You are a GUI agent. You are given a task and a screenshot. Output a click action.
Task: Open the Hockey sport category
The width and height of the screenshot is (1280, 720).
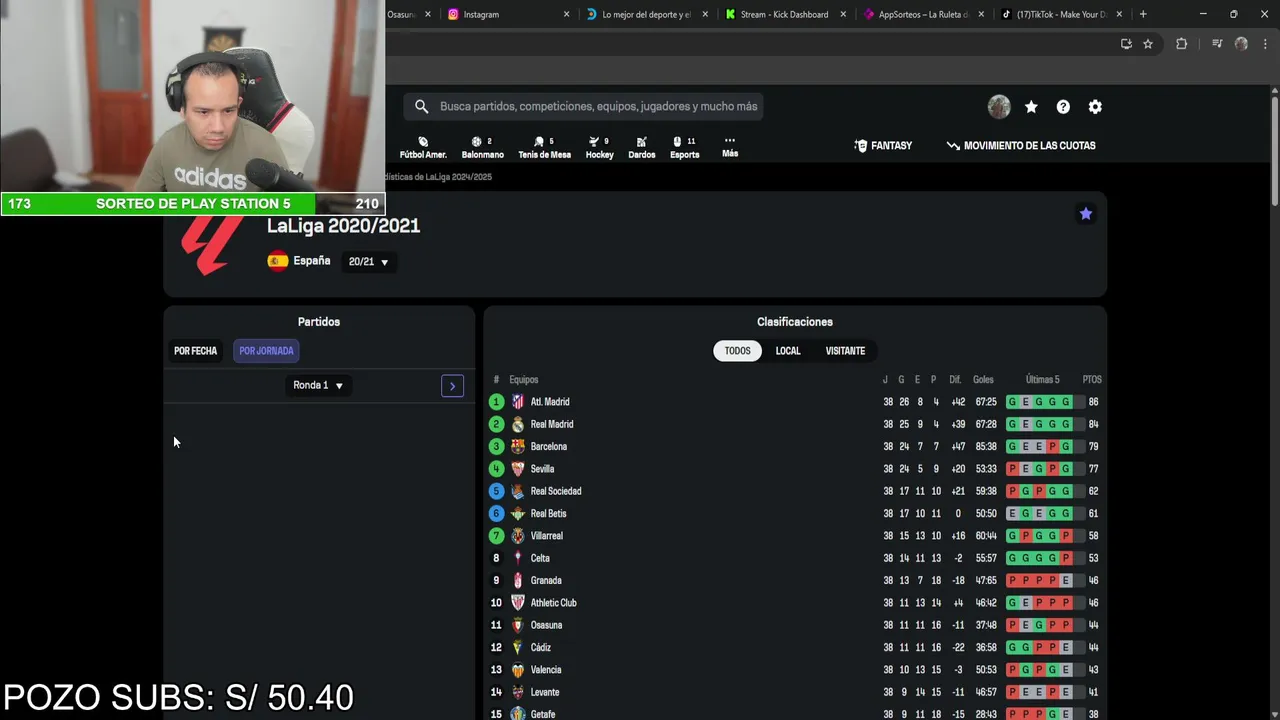click(x=599, y=147)
